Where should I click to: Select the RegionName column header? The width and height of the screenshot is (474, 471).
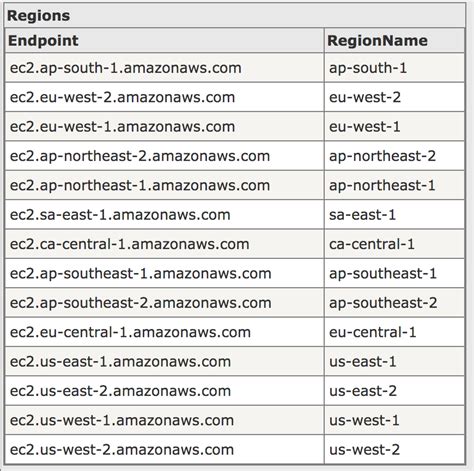point(377,41)
